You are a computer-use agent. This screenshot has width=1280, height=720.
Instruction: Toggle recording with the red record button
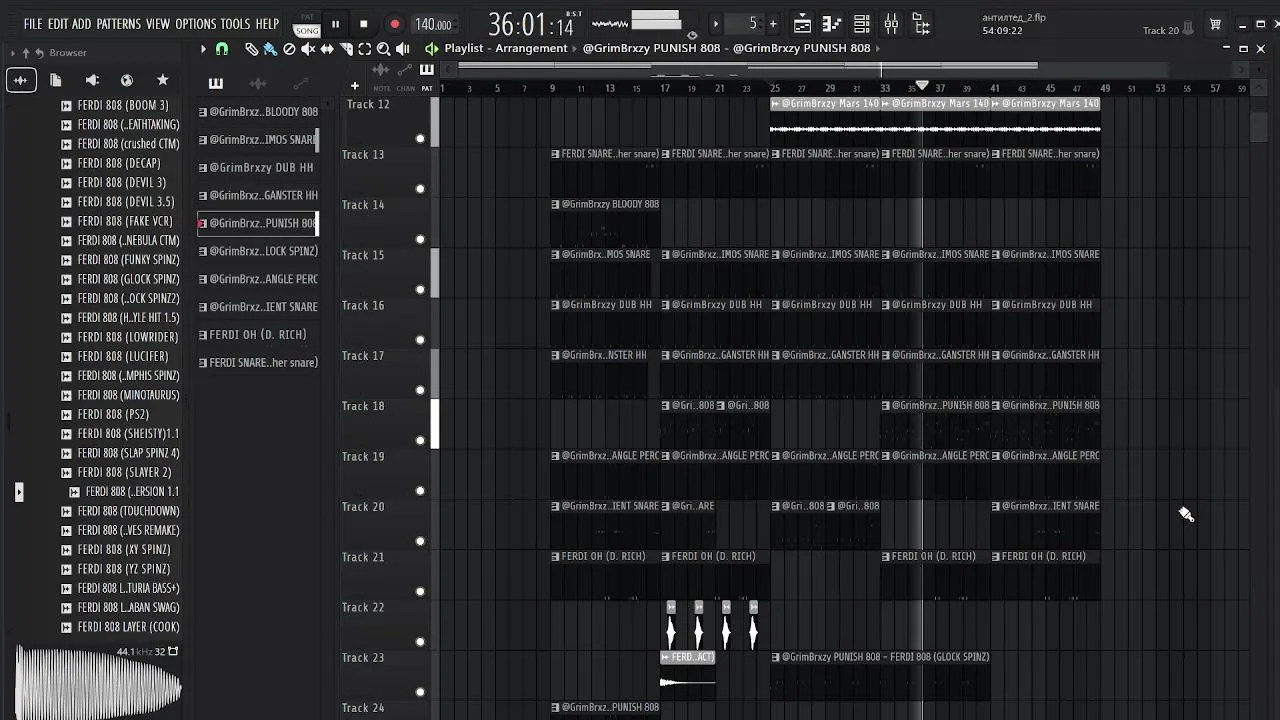pyautogui.click(x=395, y=24)
